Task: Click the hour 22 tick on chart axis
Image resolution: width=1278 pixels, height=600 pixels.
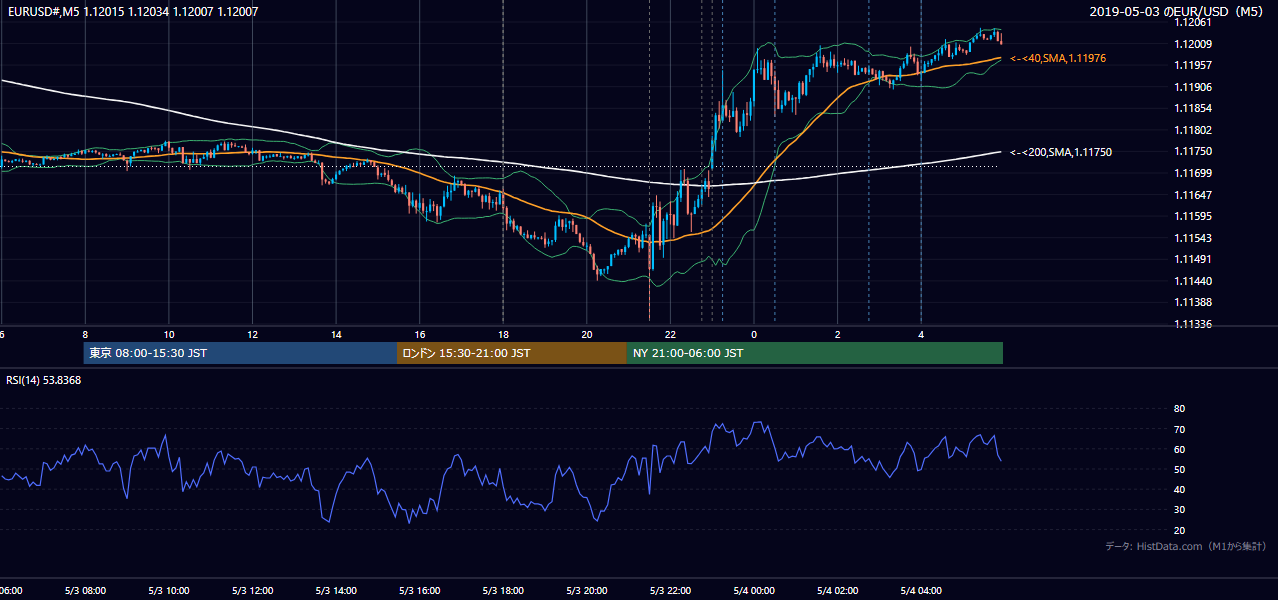Action: click(x=670, y=334)
